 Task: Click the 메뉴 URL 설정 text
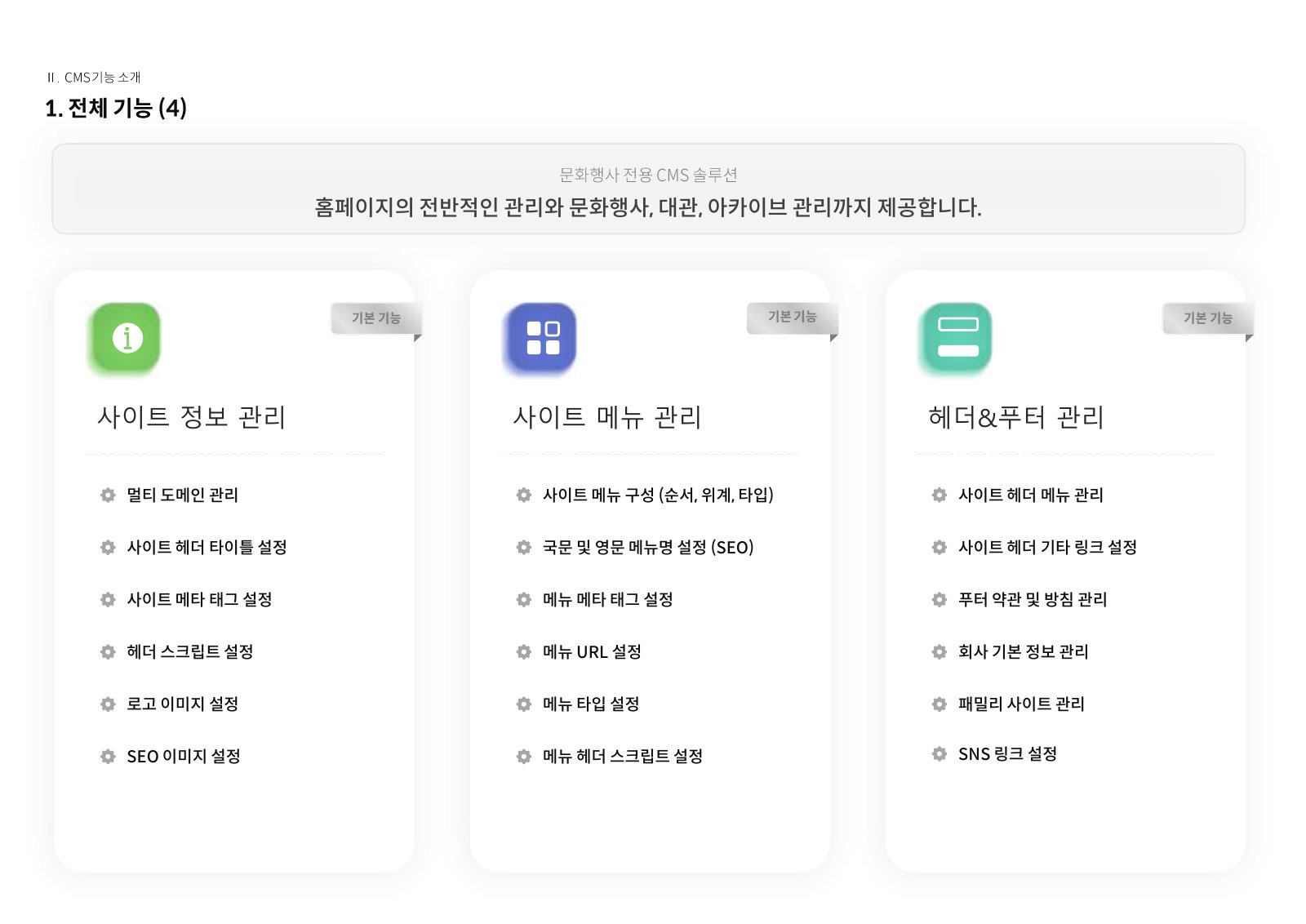point(592,651)
